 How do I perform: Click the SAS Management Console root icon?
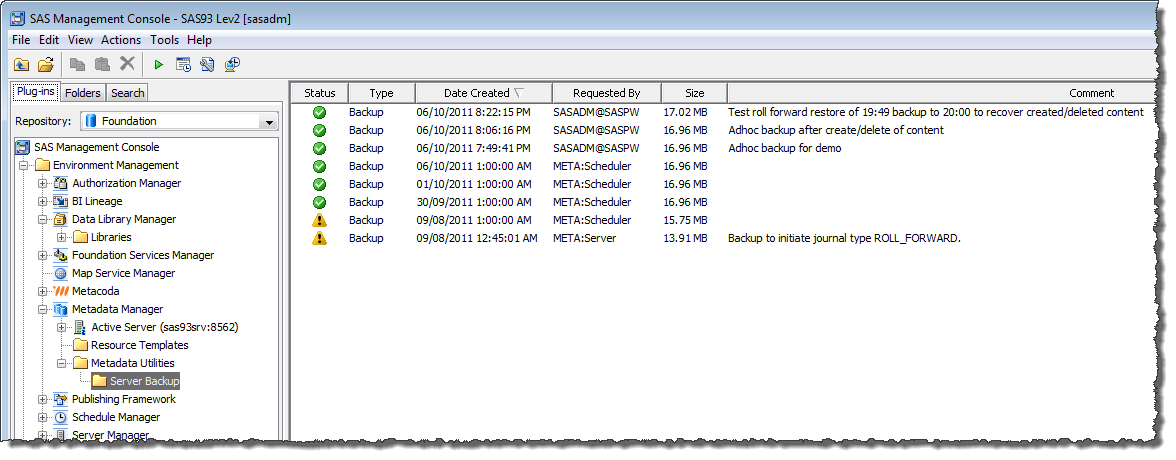tap(23, 147)
